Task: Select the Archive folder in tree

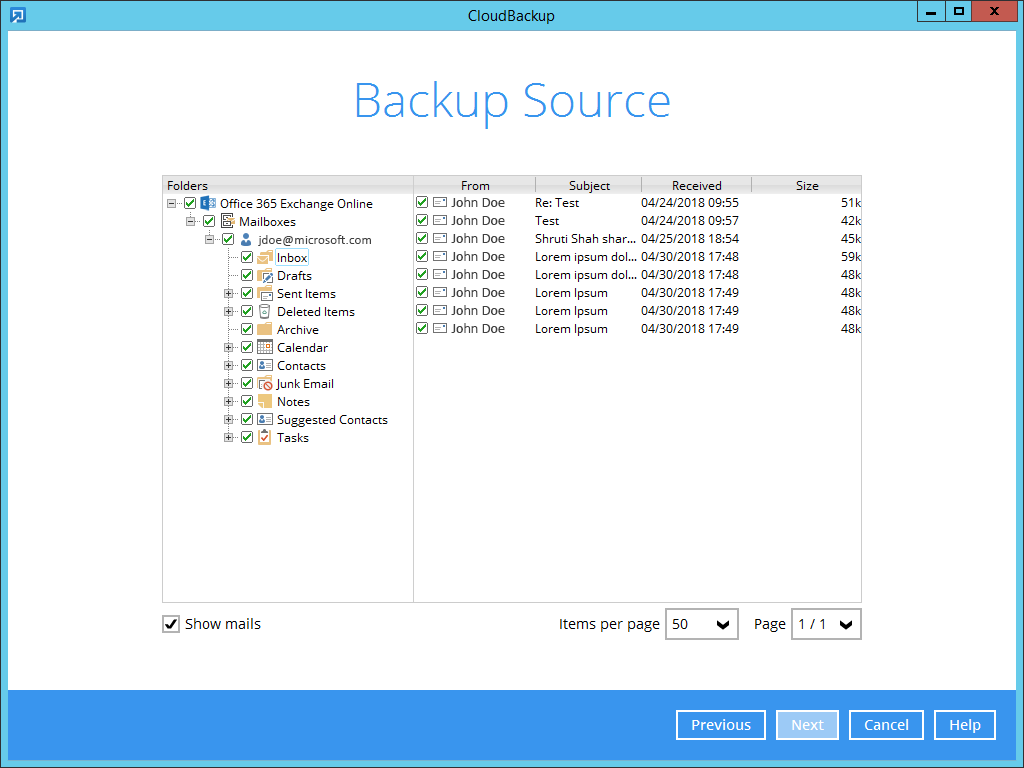Action: pos(297,330)
